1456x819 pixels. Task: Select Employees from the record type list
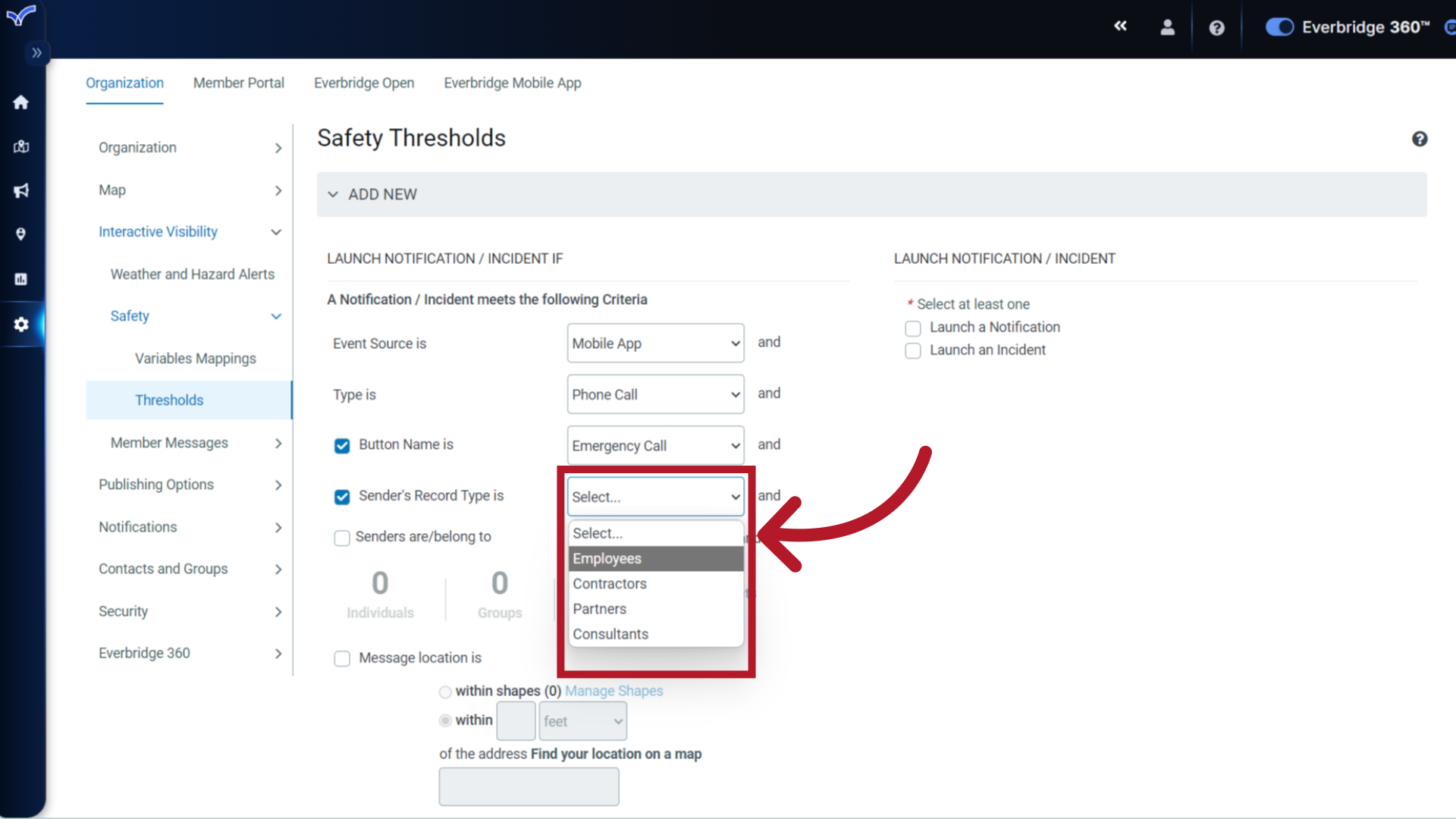(x=607, y=559)
